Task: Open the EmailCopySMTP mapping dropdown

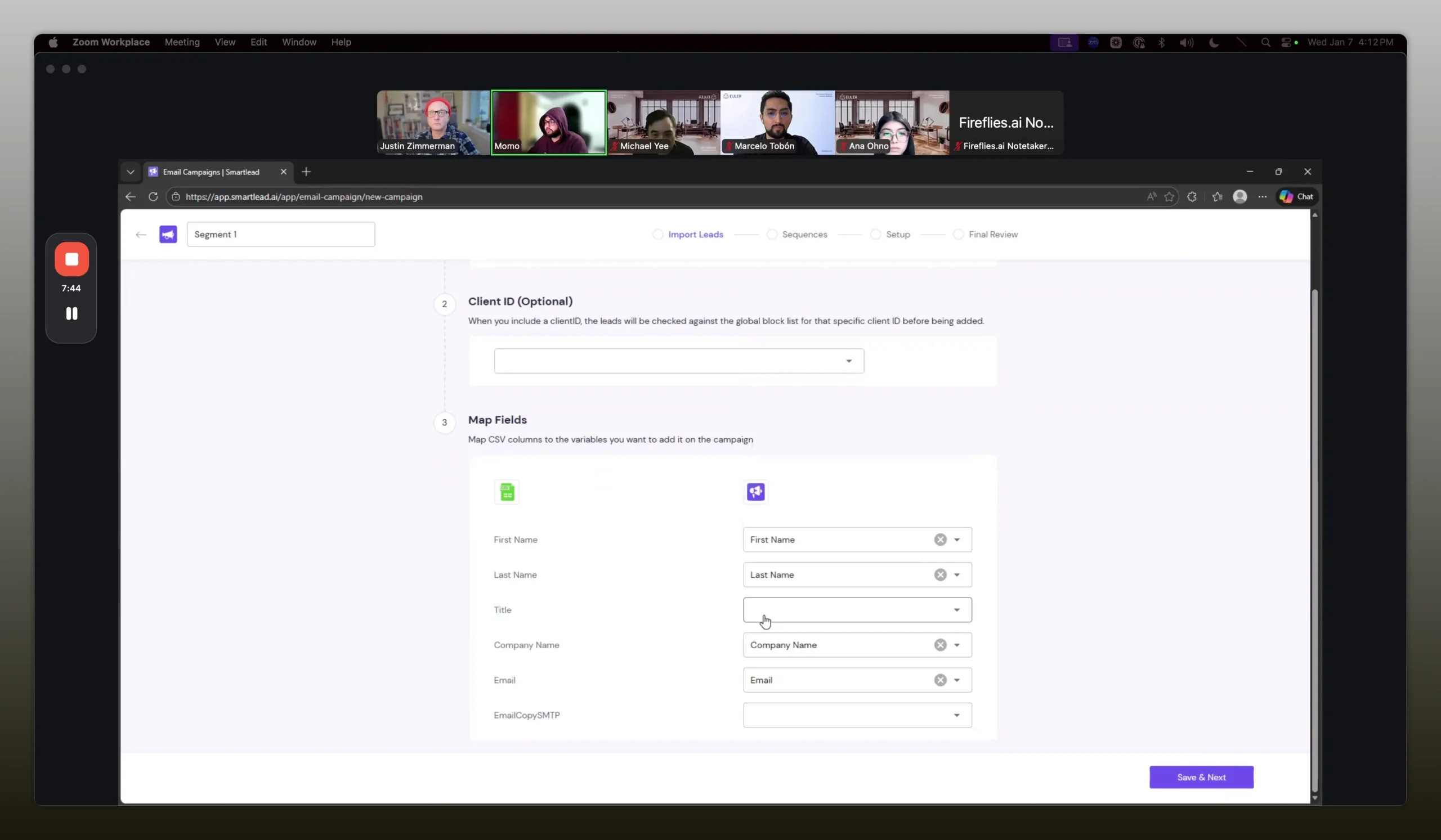Action: (857, 715)
